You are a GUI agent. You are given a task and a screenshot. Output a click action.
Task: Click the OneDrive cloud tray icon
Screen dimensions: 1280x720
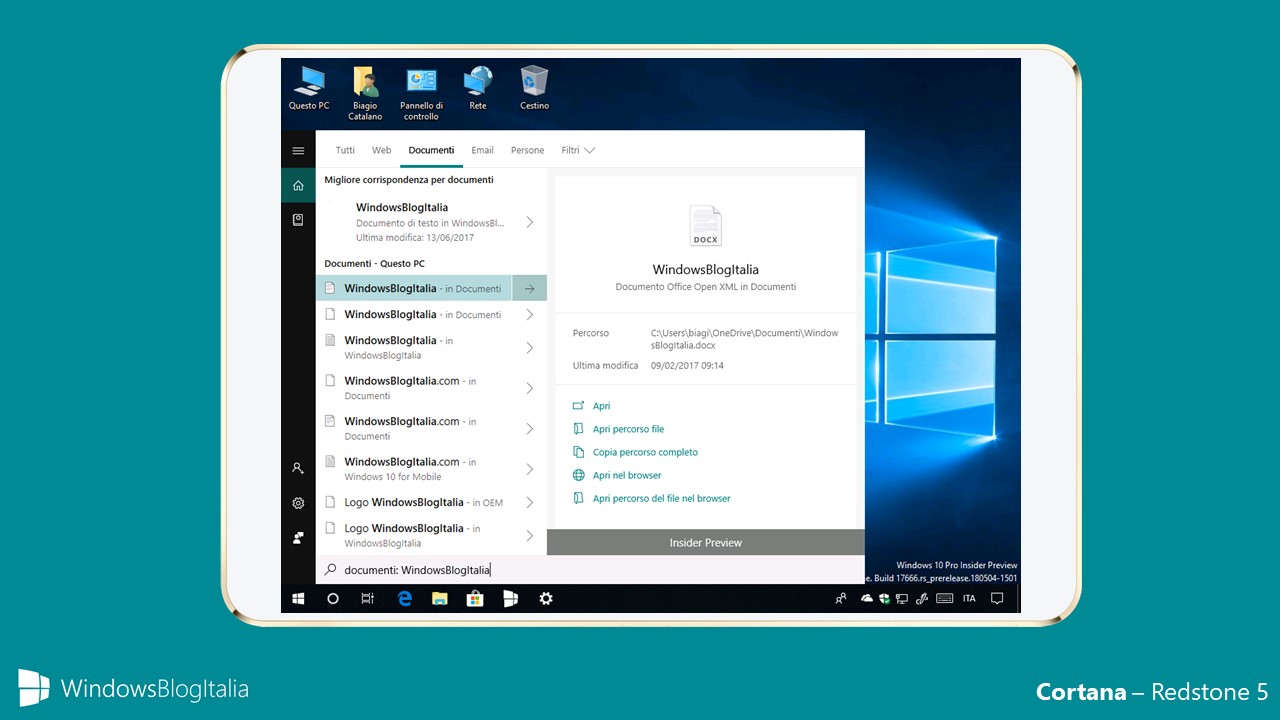point(869,599)
